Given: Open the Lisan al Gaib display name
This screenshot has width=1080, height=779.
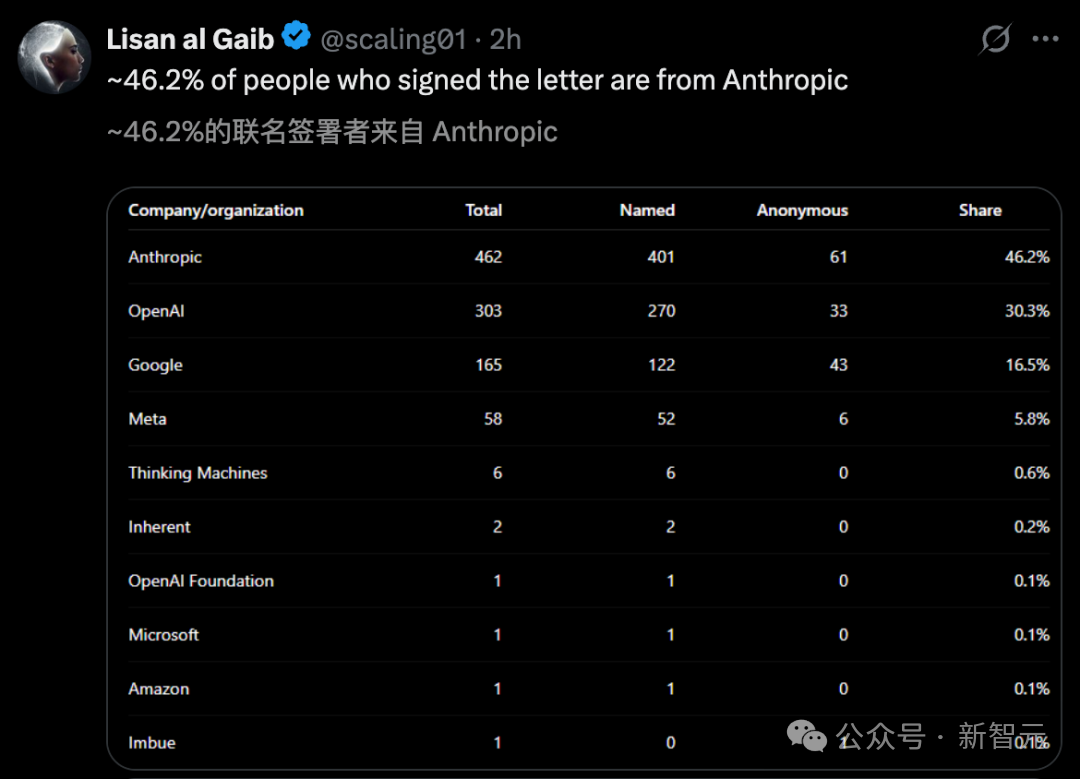Looking at the screenshot, I should coord(190,39).
